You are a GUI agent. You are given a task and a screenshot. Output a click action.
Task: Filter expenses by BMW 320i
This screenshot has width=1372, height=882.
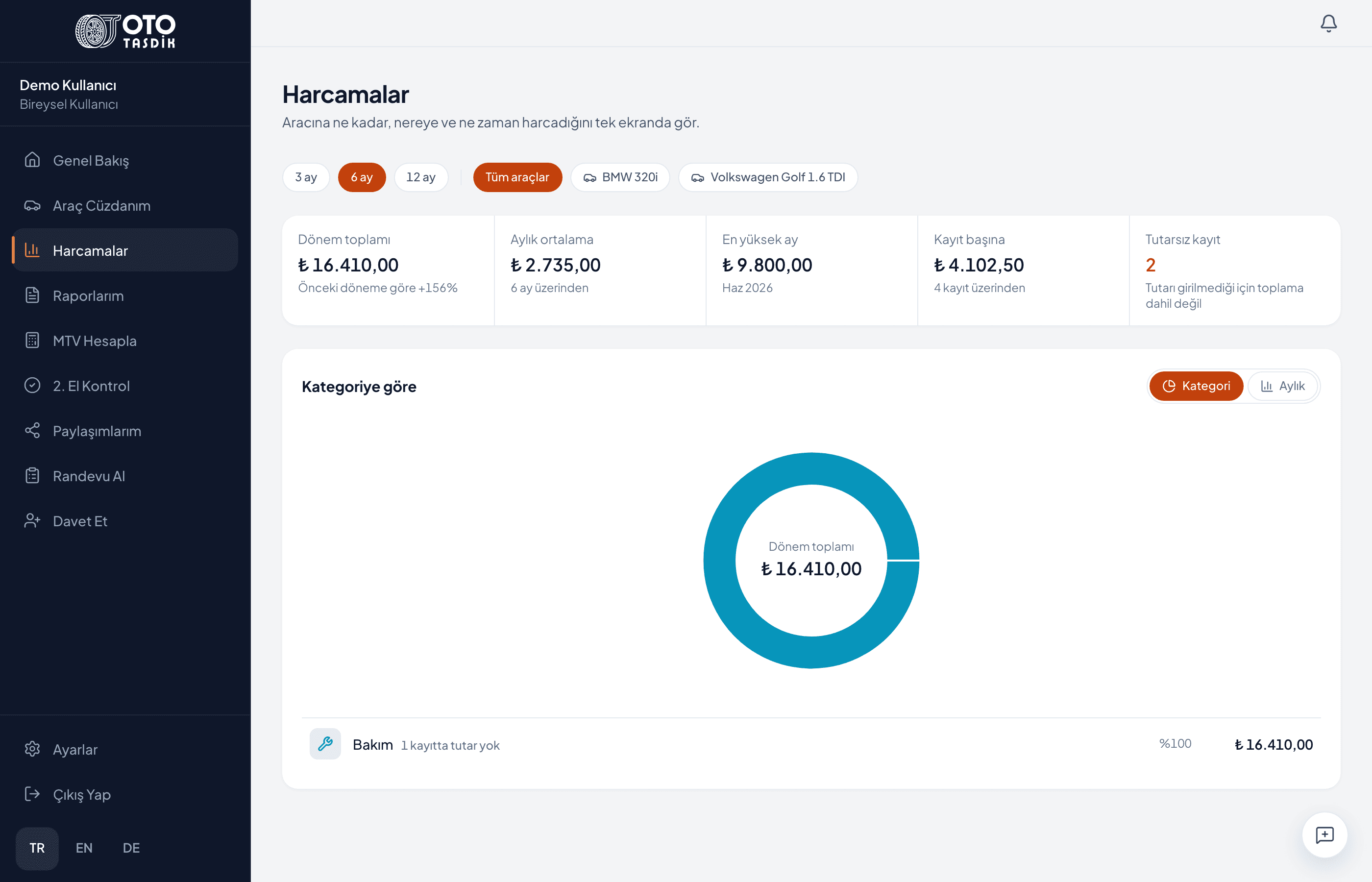coord(620,177)
